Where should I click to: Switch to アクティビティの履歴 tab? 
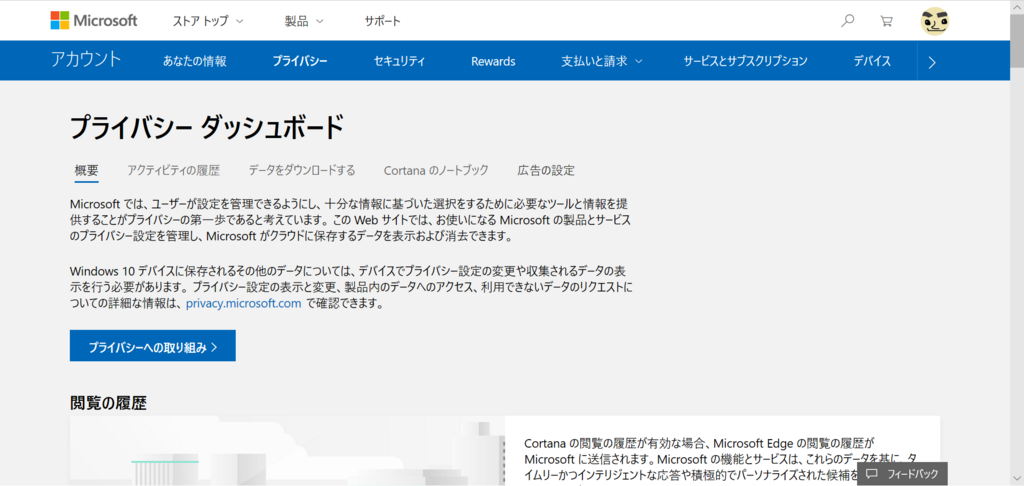pos(174,171)
